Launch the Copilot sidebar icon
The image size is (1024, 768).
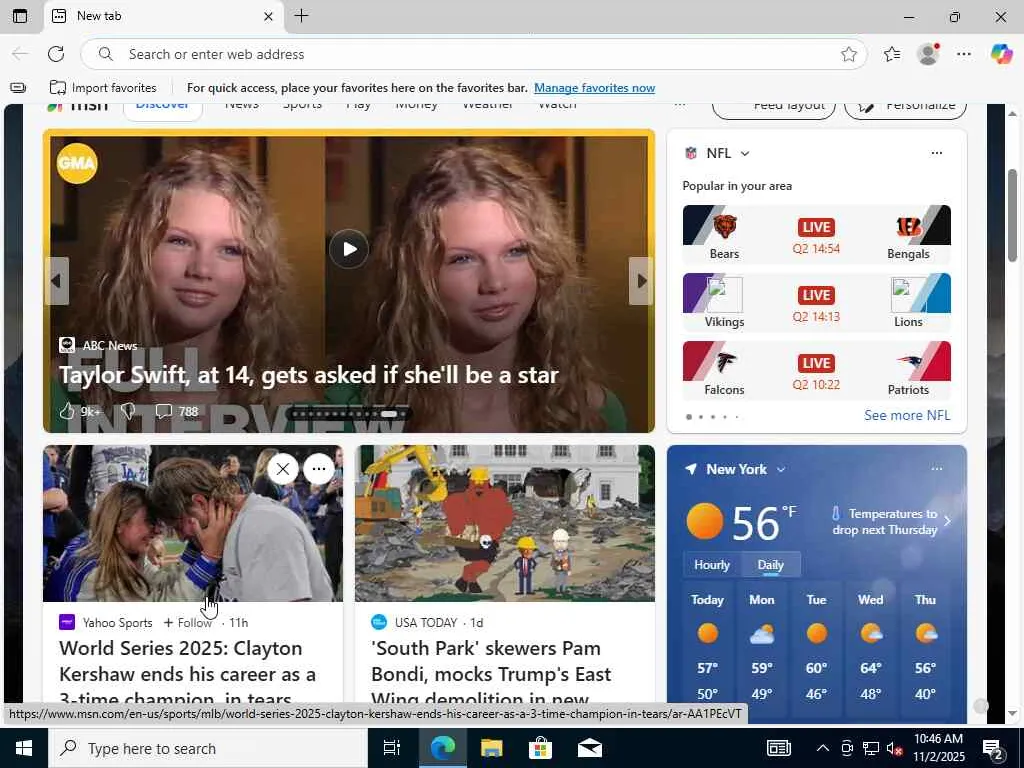click(1001, 54)
